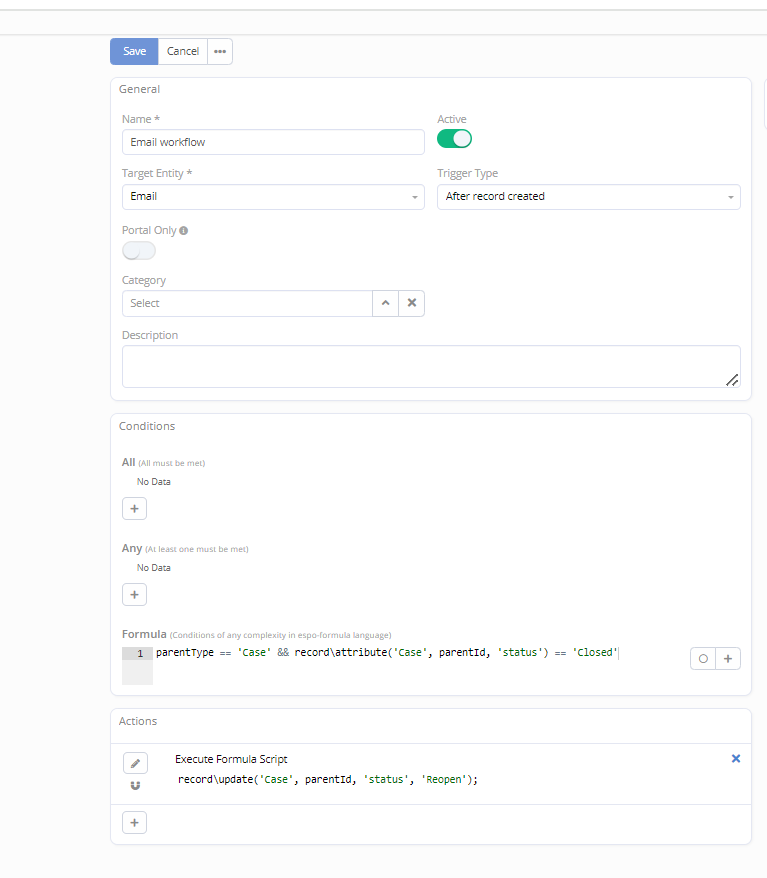Open the Target Entity dropdown

click(x=273, y=197)
